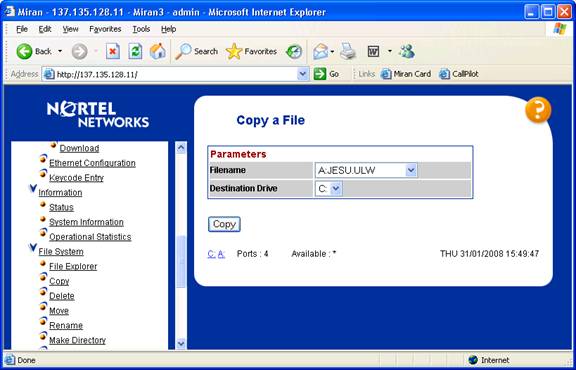Open the View menu
The image size is (576, 370).
click(x=70, y=29)
